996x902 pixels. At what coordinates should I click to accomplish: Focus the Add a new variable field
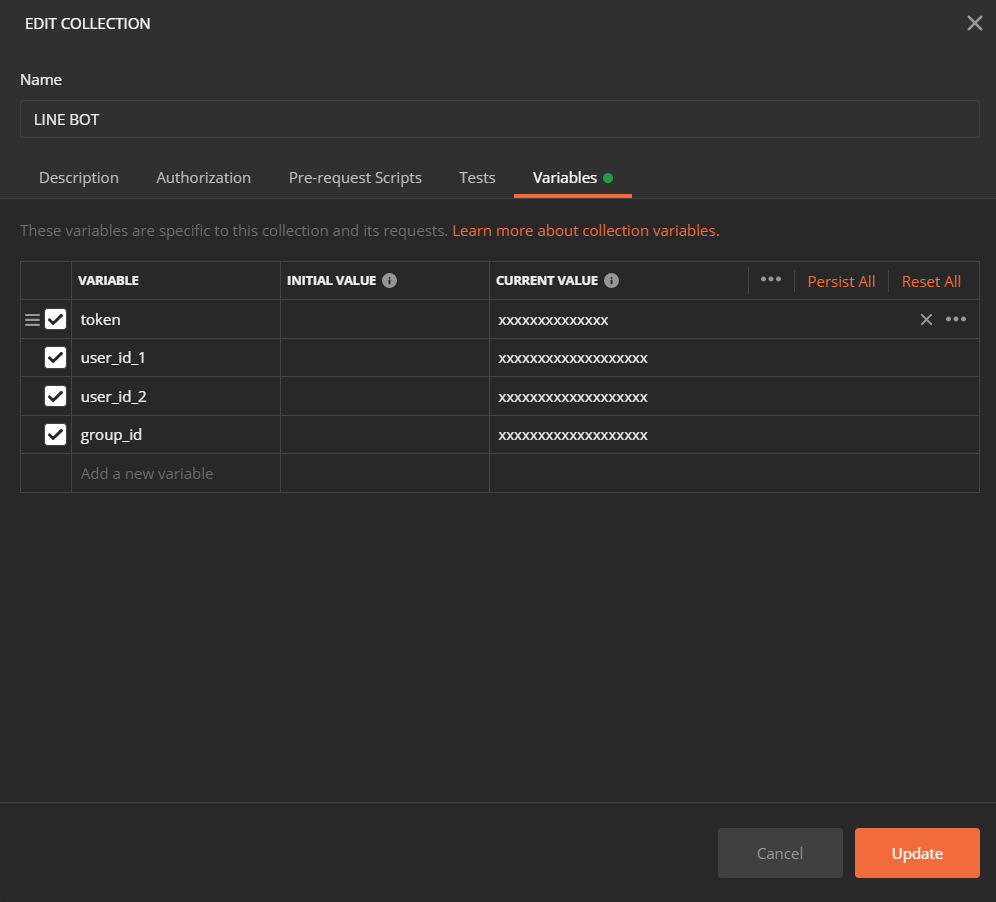point(175,473)
